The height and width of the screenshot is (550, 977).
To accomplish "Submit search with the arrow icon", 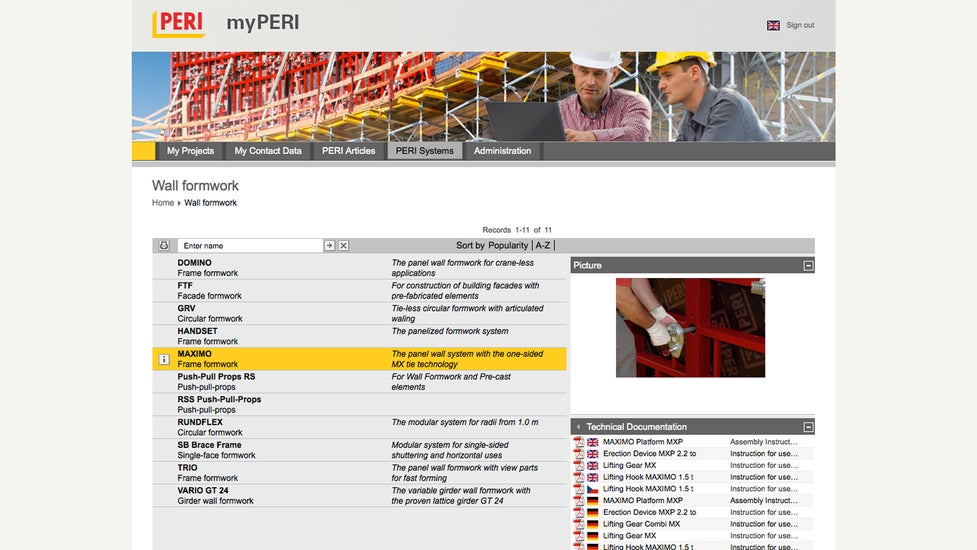I will pyautogui.click(x=329, y=246).
